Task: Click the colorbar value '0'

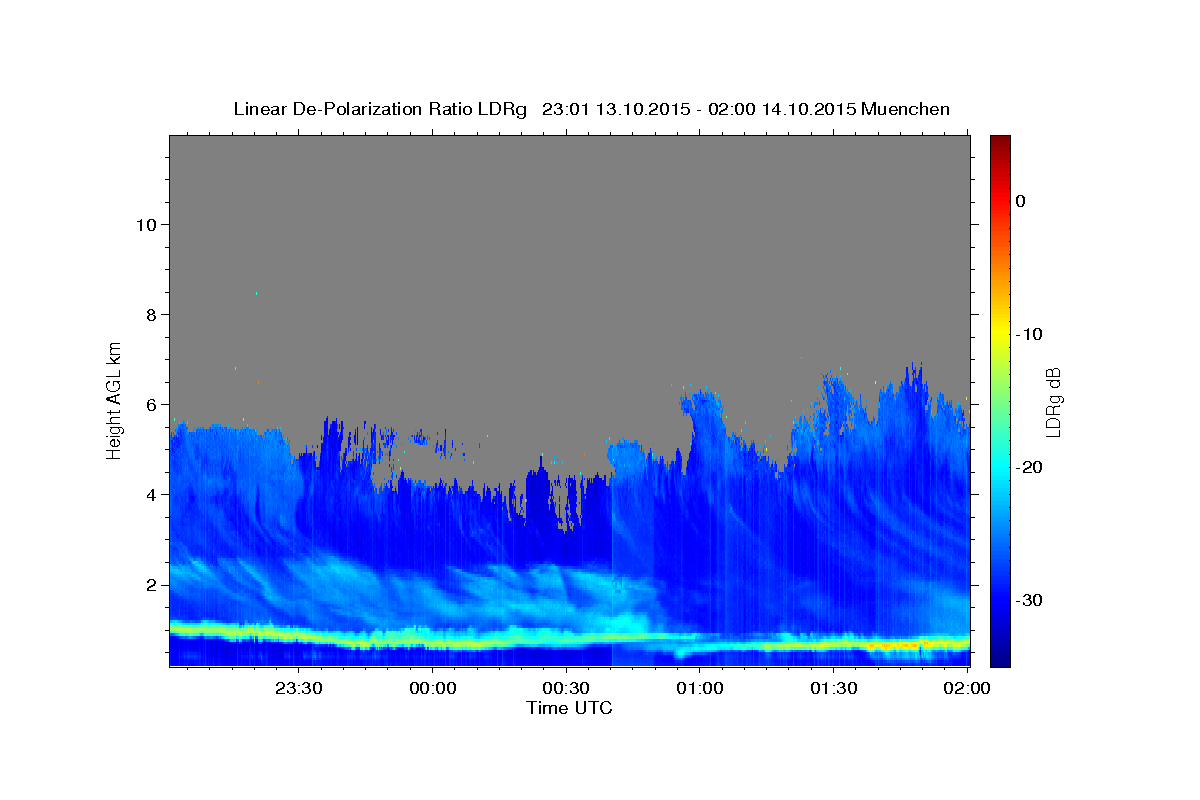Action: coord(1020,201)
